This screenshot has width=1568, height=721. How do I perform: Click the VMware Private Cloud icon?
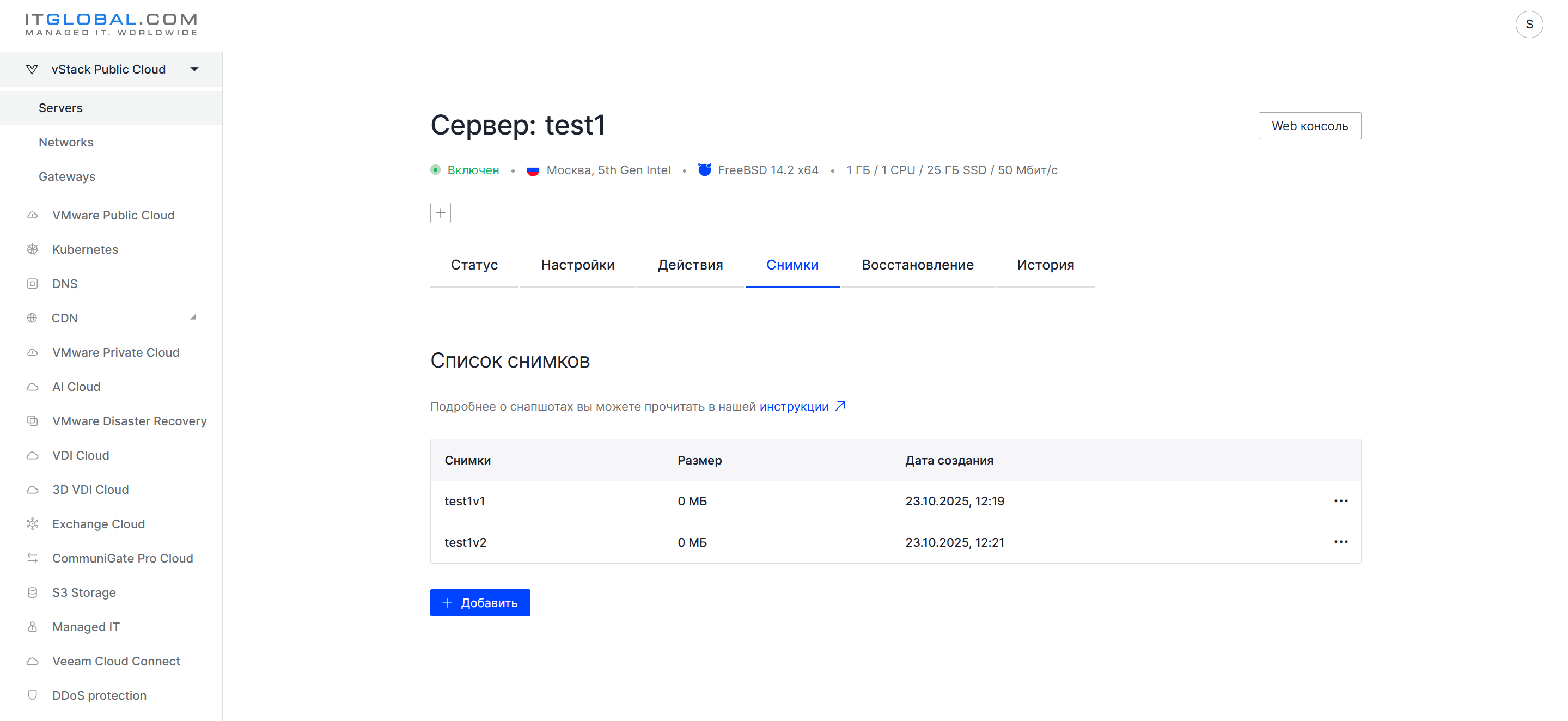pyautogui.click(x=33, y=352)
